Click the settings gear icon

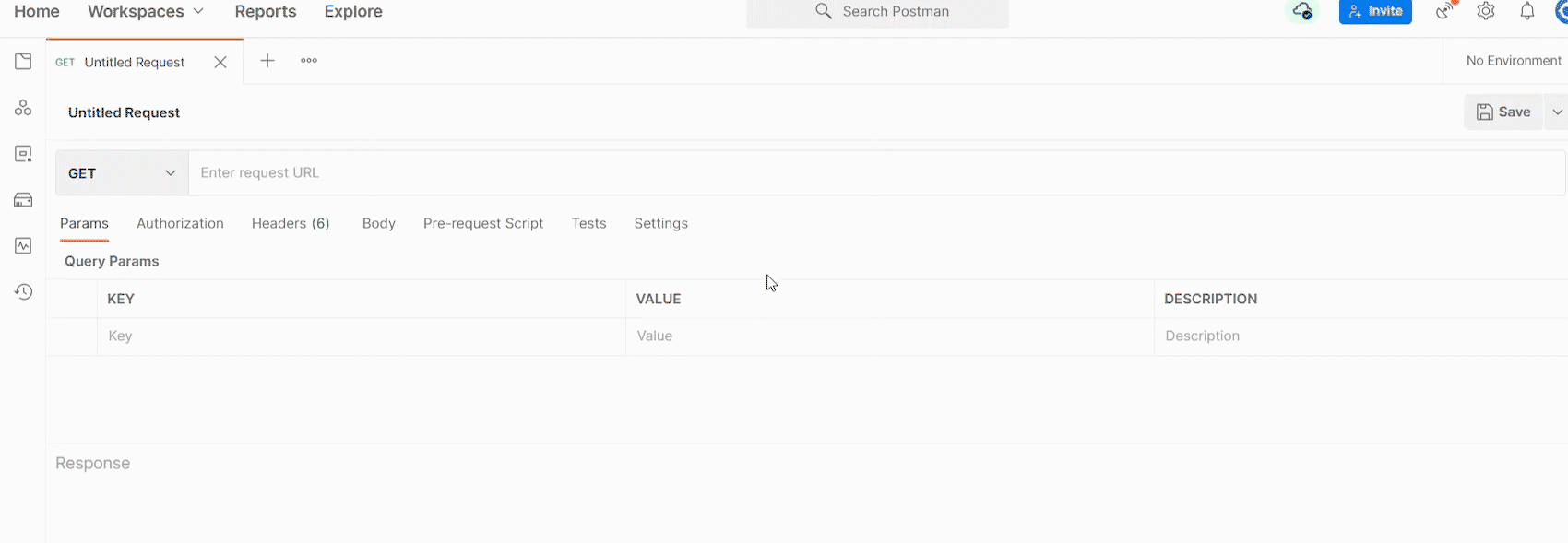[x=1486, y=11]
